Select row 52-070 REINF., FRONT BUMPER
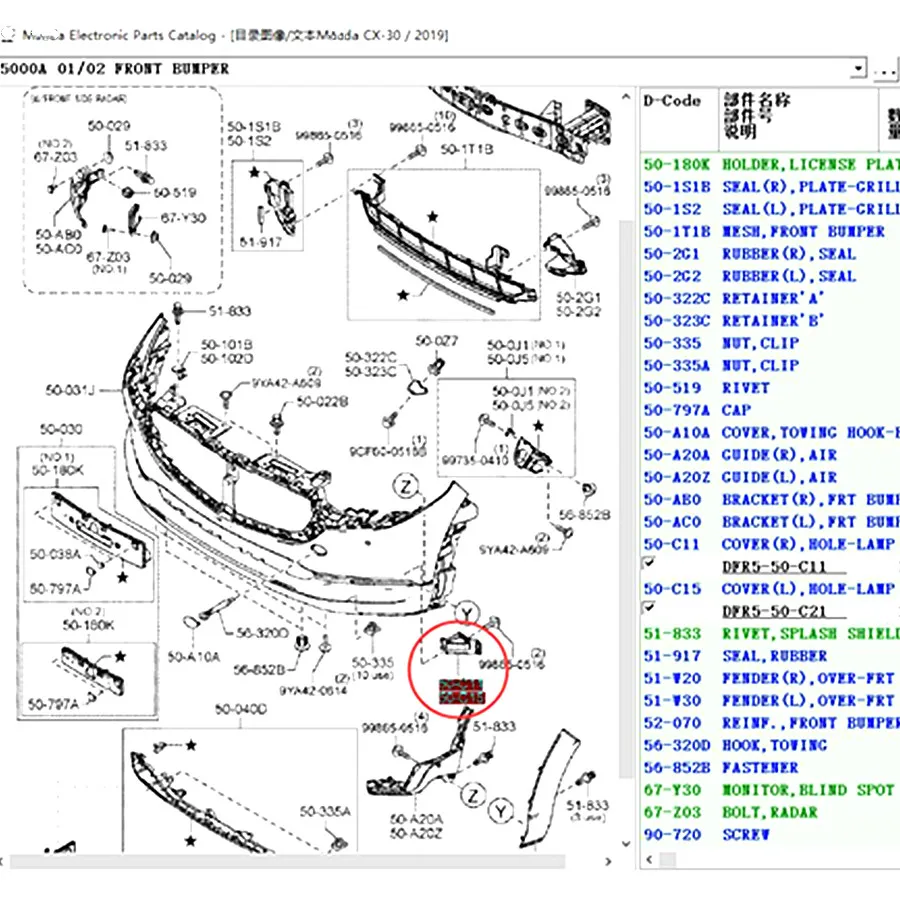This screenshot has height=900, width=900. click(x=770, y=723)
